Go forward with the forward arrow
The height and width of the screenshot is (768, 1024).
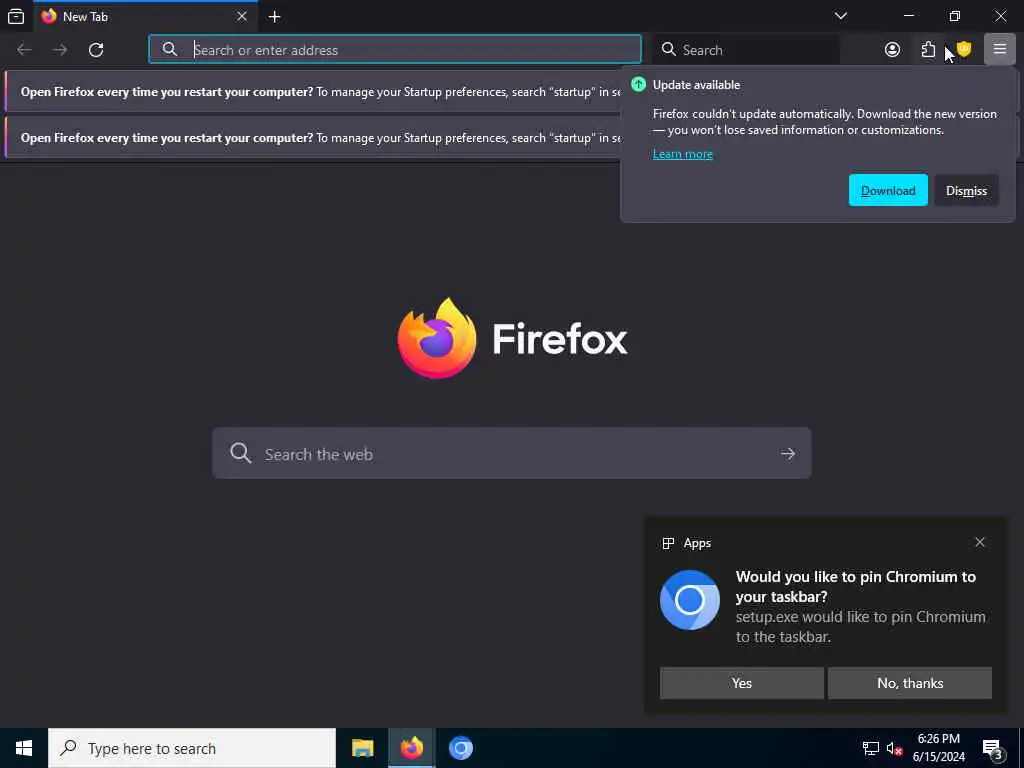[x=60, y=50]
